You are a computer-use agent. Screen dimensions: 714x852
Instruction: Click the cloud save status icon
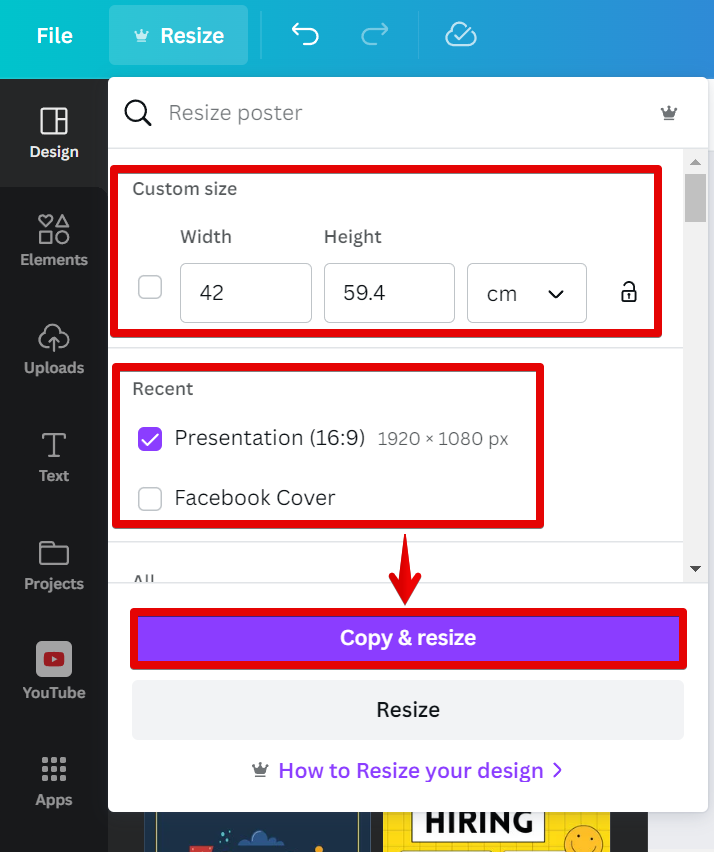click(x=460, y=35)
